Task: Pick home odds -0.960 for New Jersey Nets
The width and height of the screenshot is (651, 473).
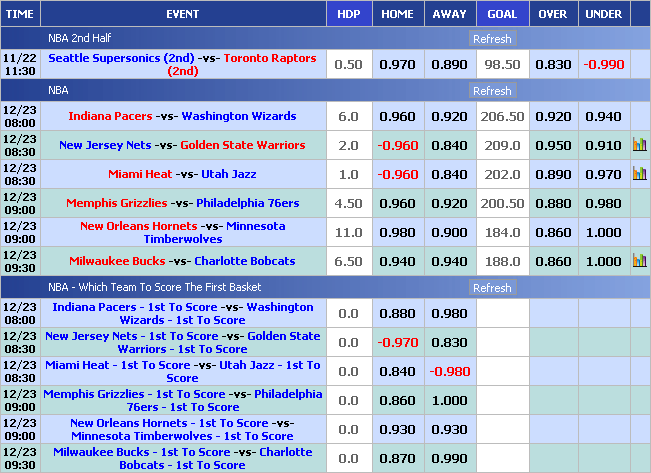Action: [x=397, y=145]
